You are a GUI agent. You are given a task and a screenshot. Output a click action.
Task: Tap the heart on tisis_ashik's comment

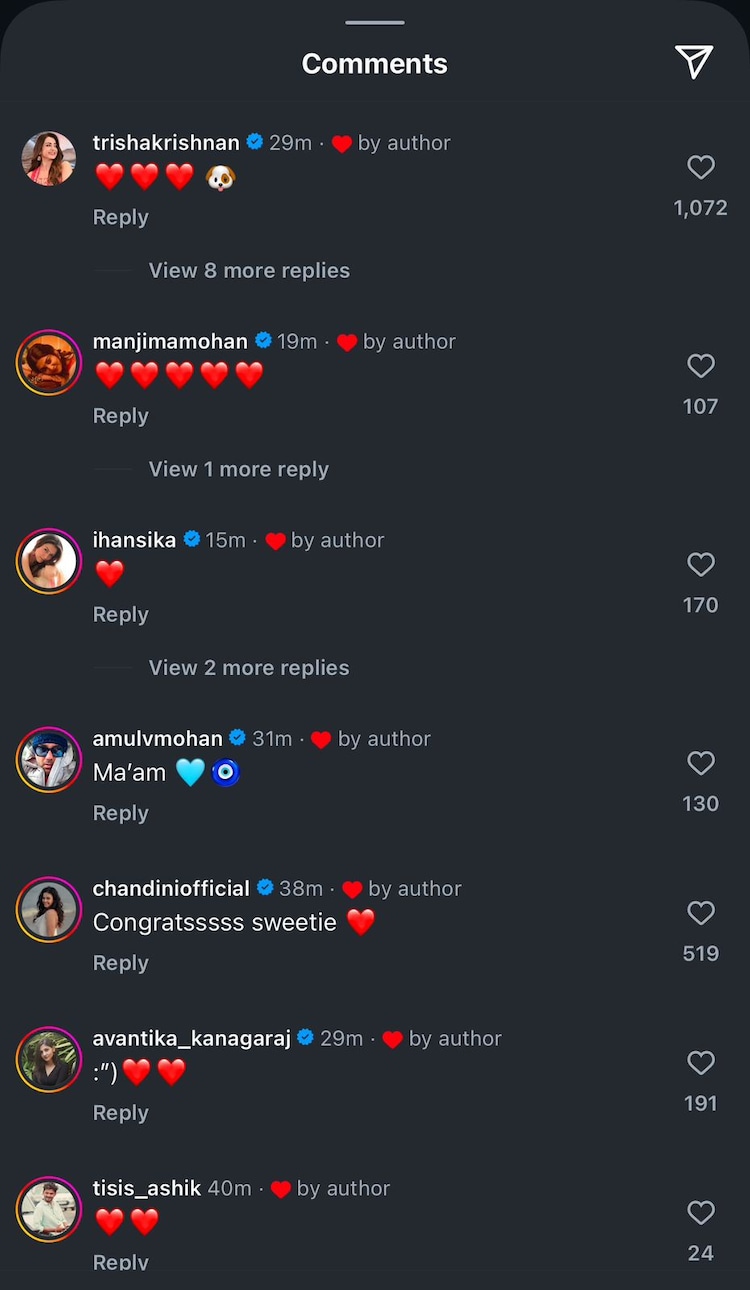(701, 1213)
